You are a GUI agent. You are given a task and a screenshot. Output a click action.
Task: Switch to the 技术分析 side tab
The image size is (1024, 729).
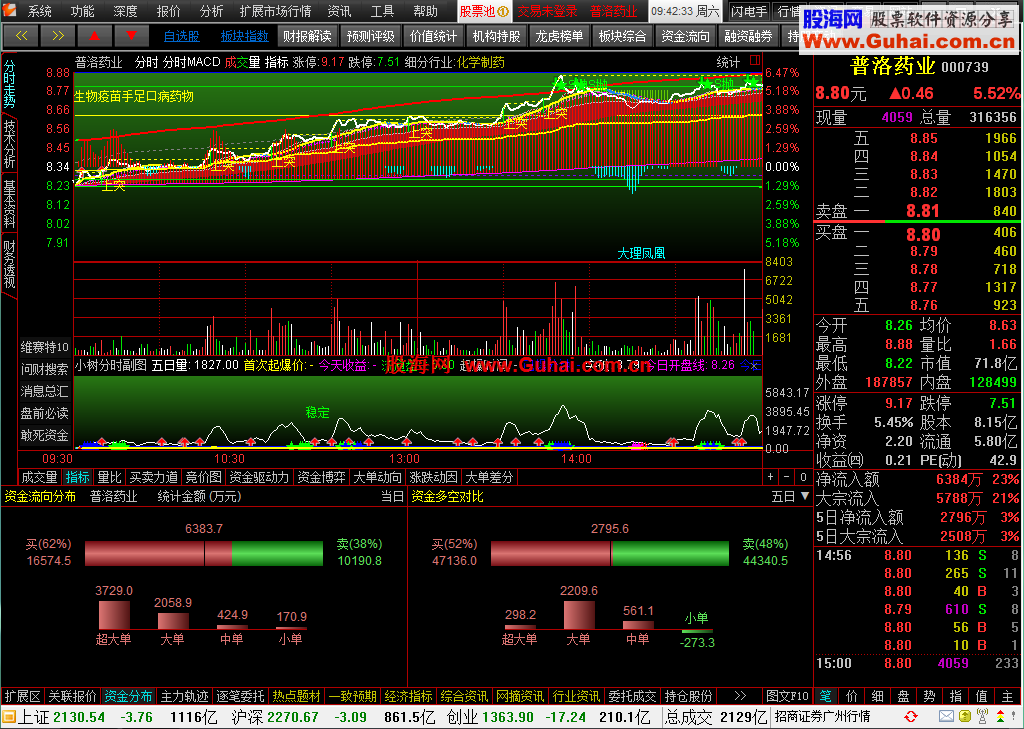9,144
